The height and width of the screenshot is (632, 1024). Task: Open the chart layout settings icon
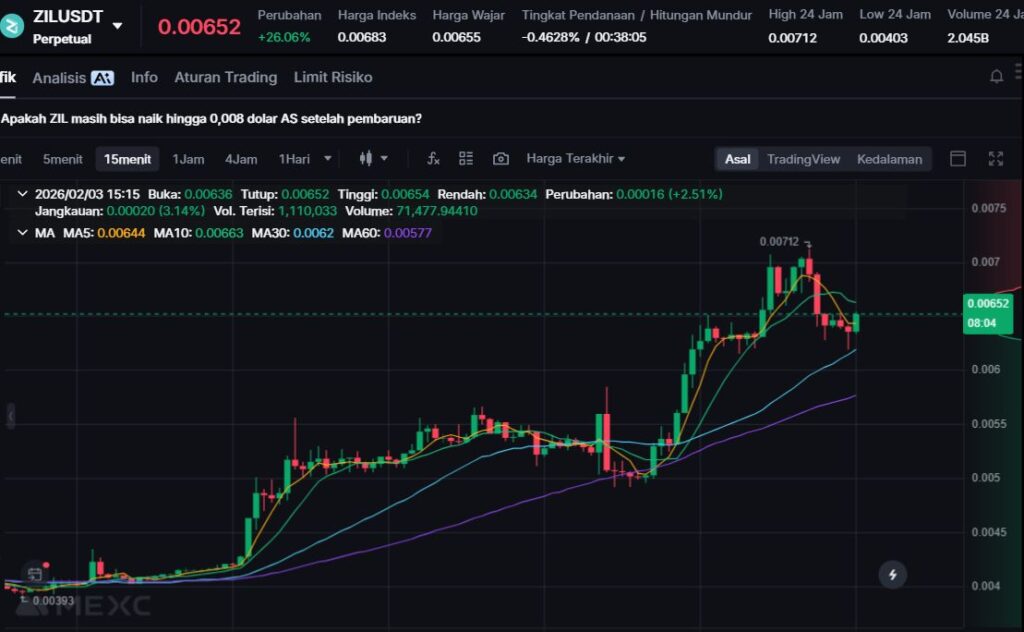[x=466, y=159]
